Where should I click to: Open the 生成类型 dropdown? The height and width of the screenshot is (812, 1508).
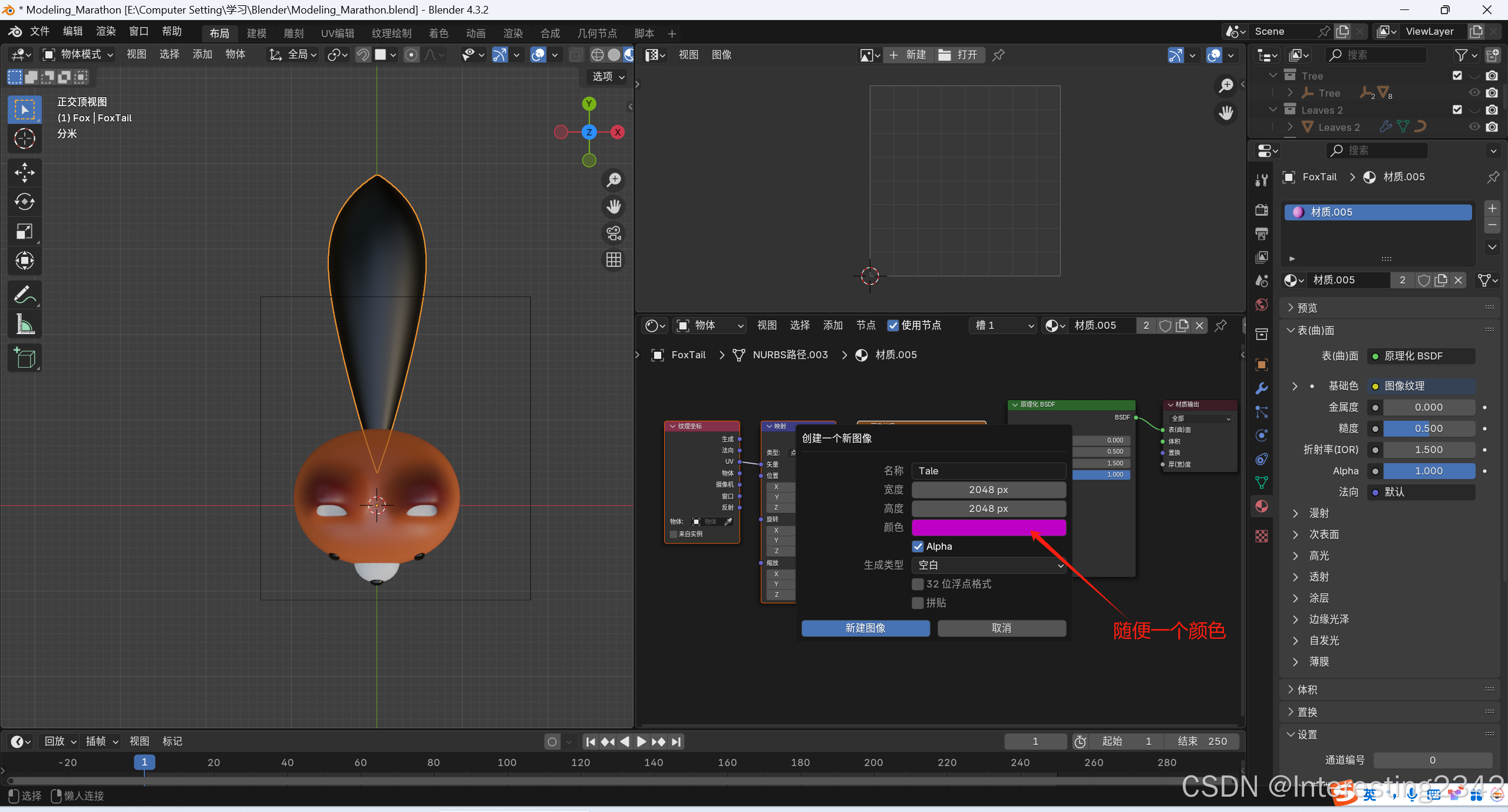(988, 565)
